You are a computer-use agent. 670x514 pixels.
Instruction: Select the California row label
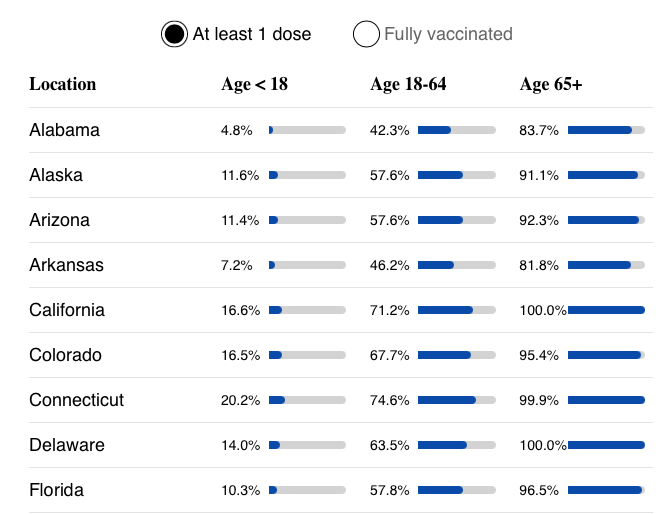tap(67, 310)
